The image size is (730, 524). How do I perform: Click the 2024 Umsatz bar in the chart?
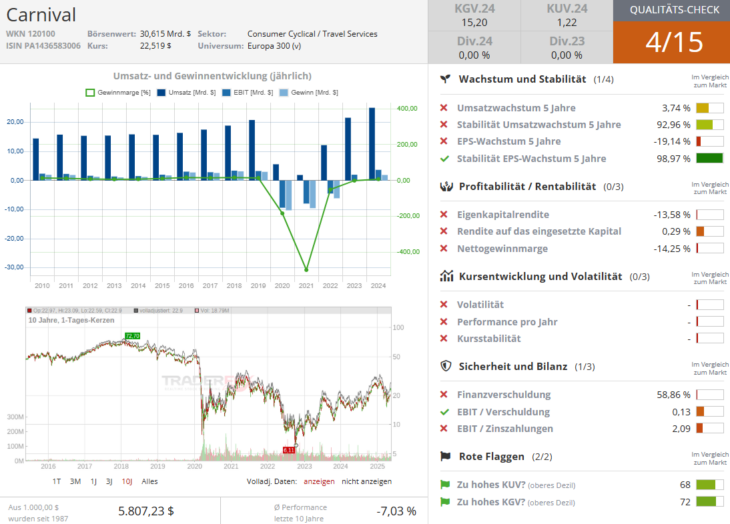tap(372, 144)
